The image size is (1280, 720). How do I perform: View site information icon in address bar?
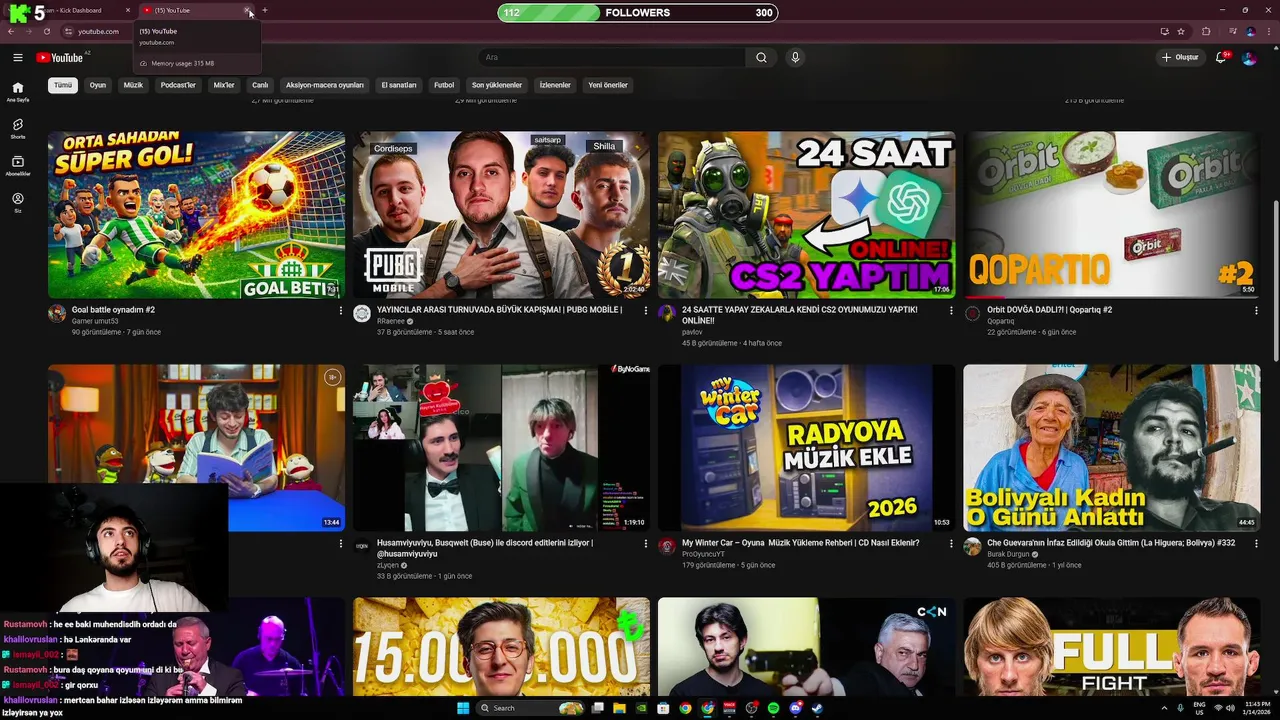(68, 31)
